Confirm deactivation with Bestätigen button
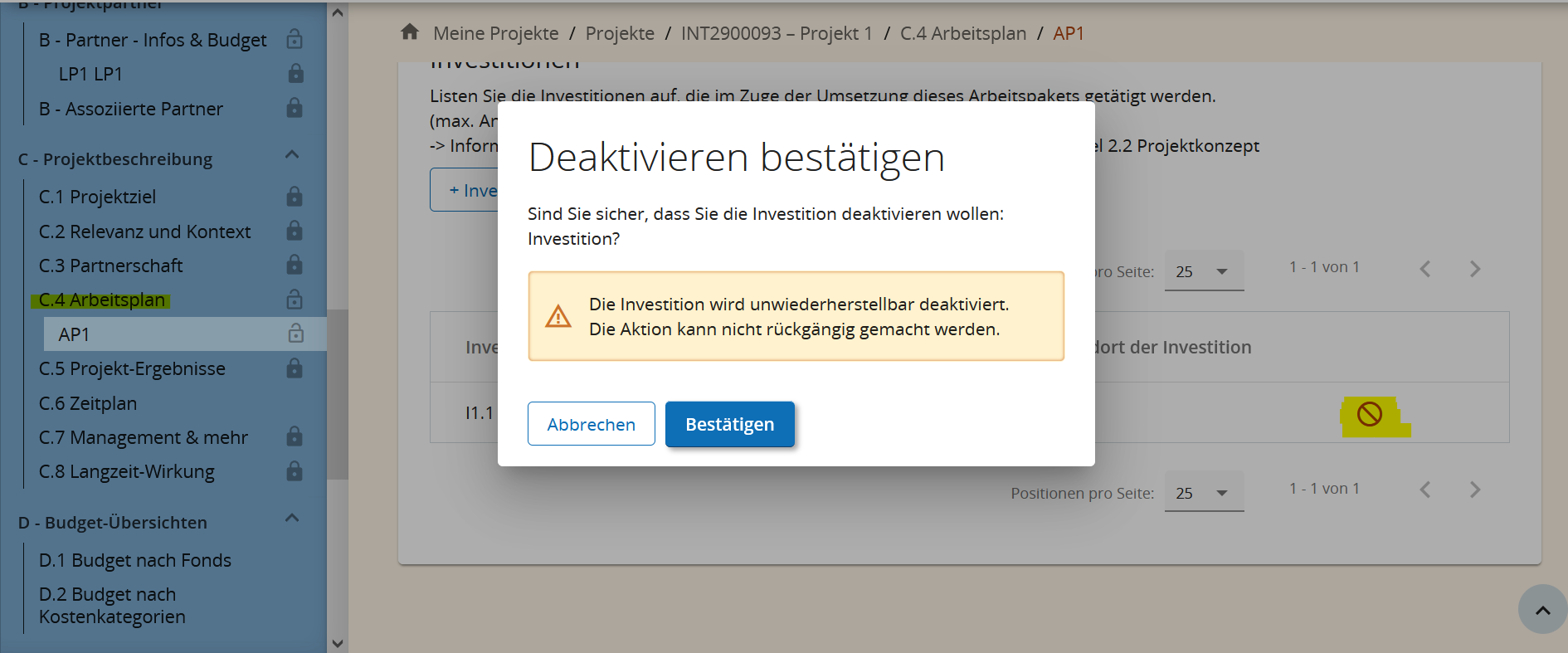Viewport: 1568px width, 653px height. pos(729,424)
